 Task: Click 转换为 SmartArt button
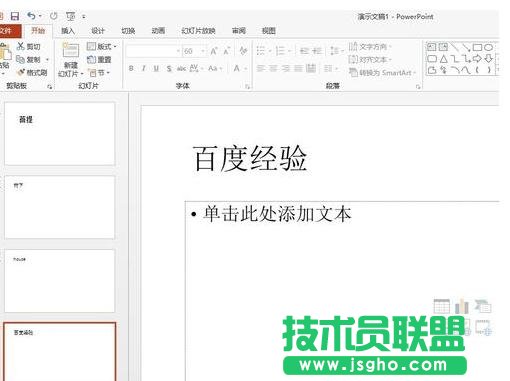click(382, 72)
